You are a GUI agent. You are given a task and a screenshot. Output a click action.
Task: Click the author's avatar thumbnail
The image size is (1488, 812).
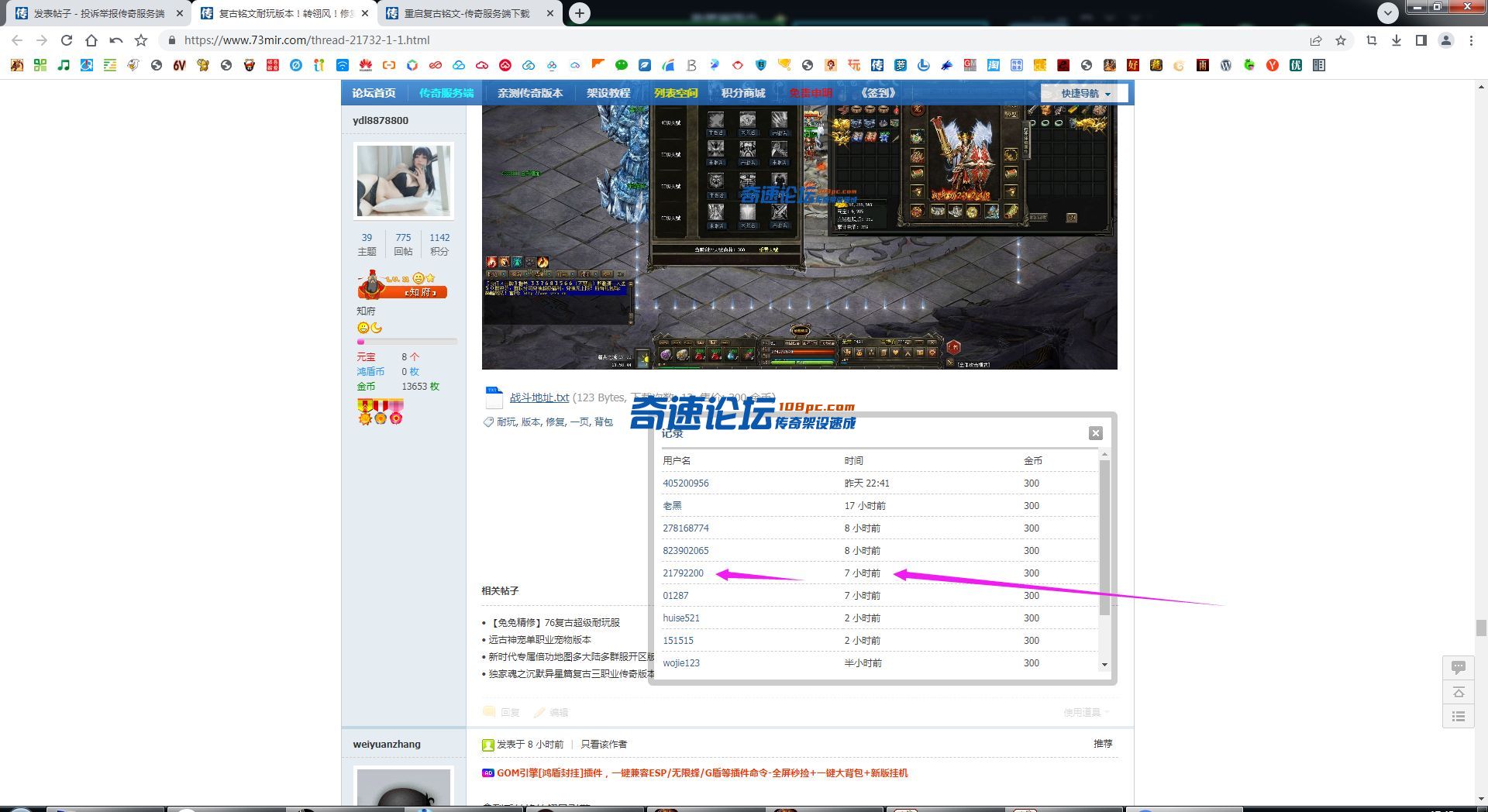click(404, 181)
